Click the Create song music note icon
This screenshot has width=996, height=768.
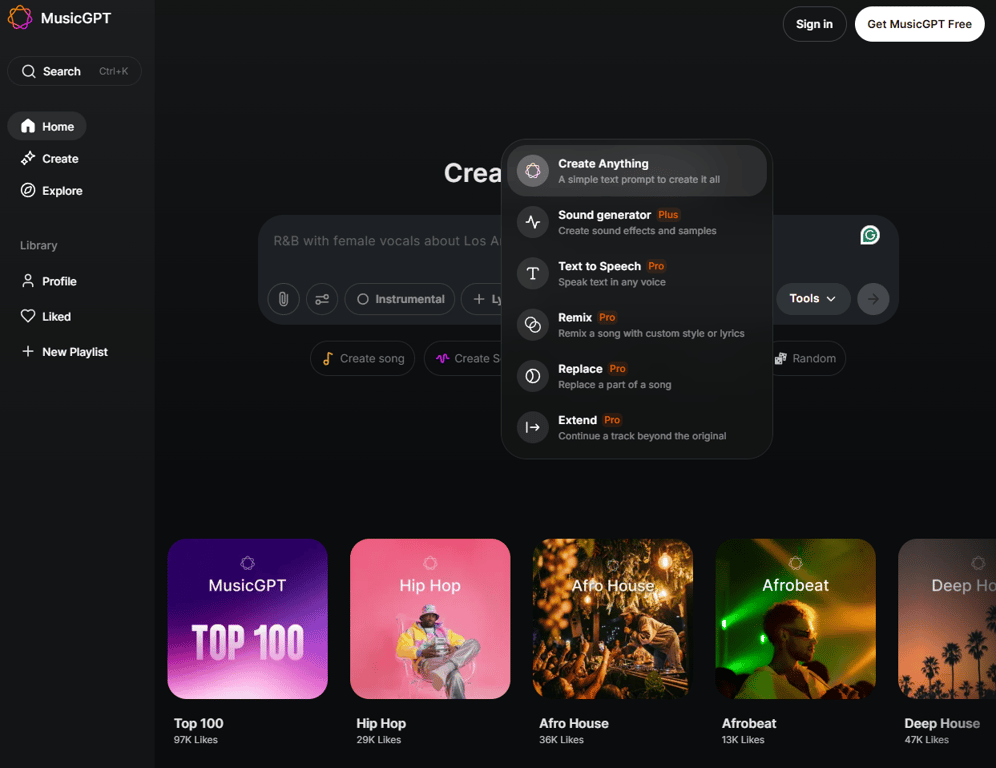point(327,358)
